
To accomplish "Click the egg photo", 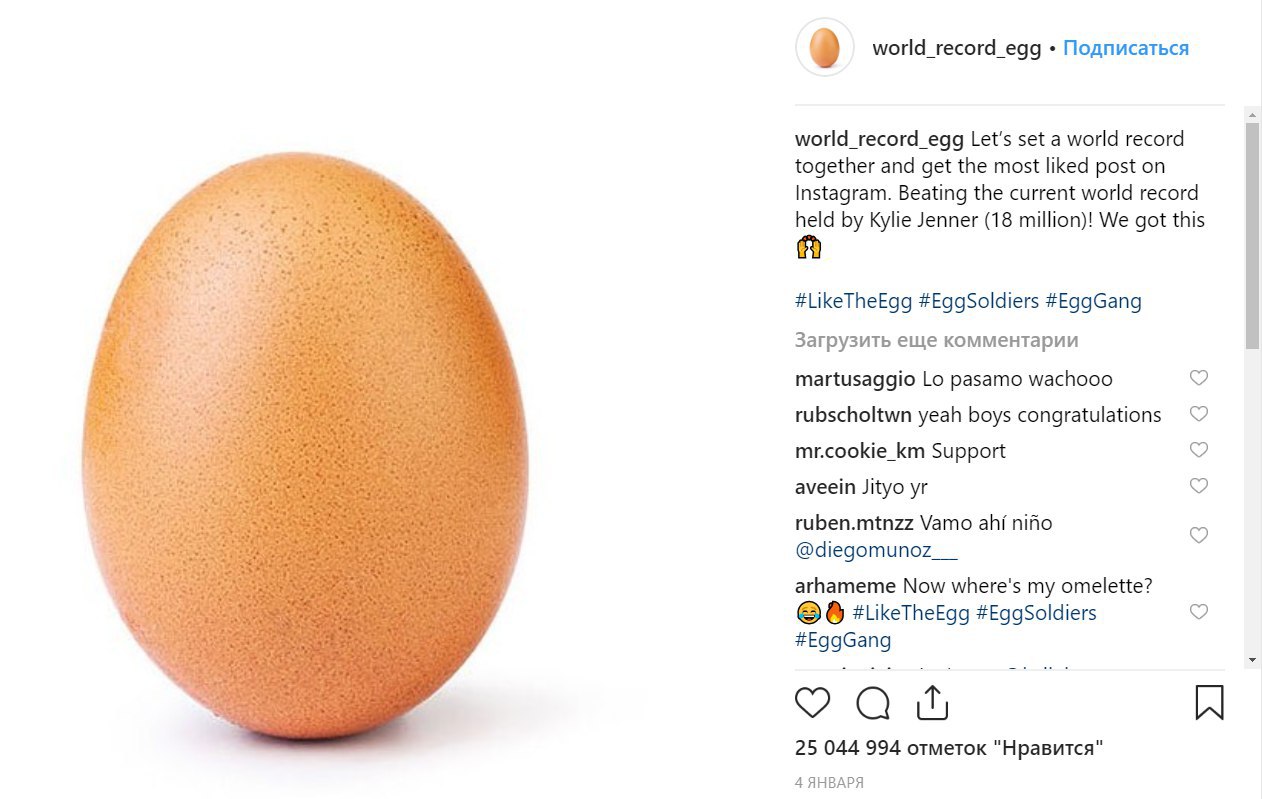I will pos(305,445).
